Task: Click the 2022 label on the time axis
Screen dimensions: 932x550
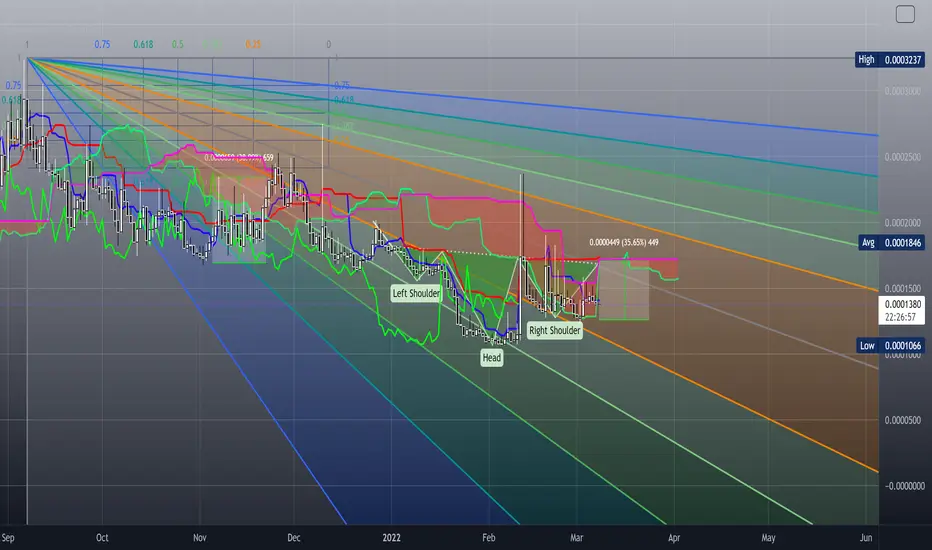Action: (391, 538)
